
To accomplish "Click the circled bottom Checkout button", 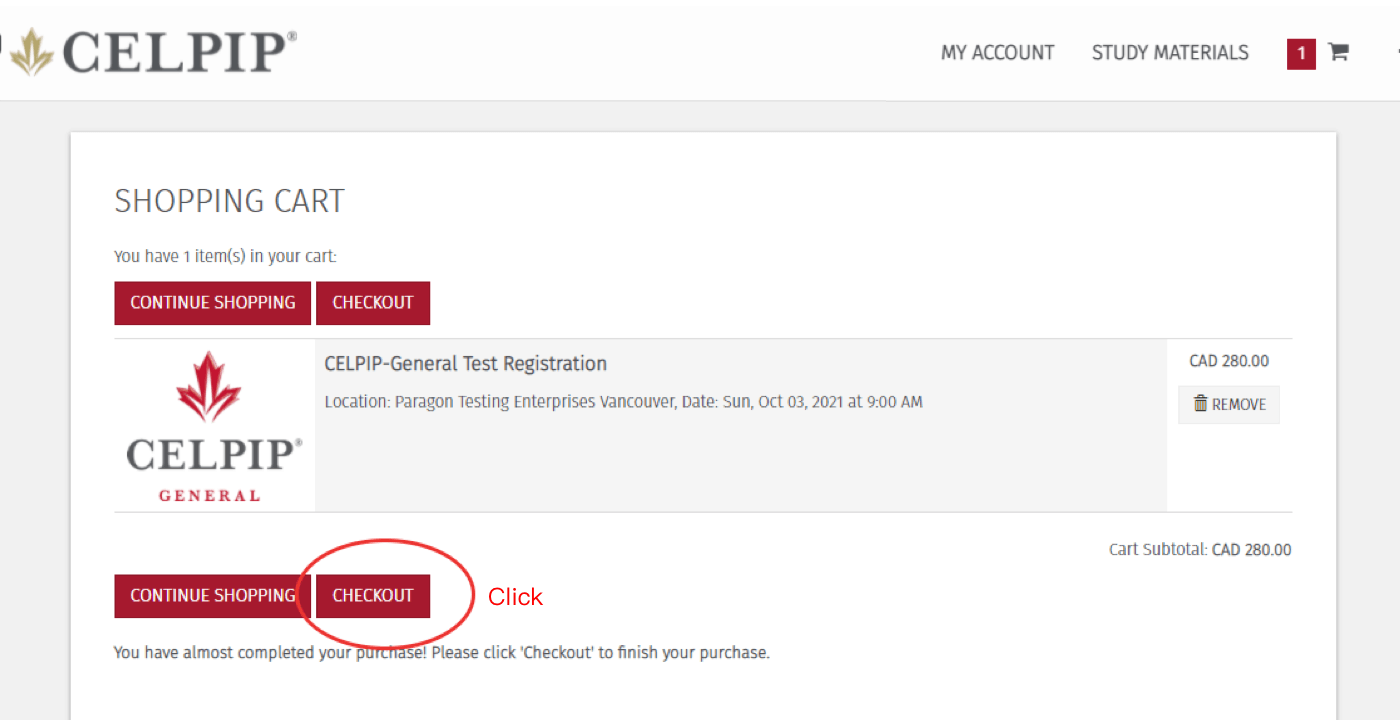I will [373, 596].
